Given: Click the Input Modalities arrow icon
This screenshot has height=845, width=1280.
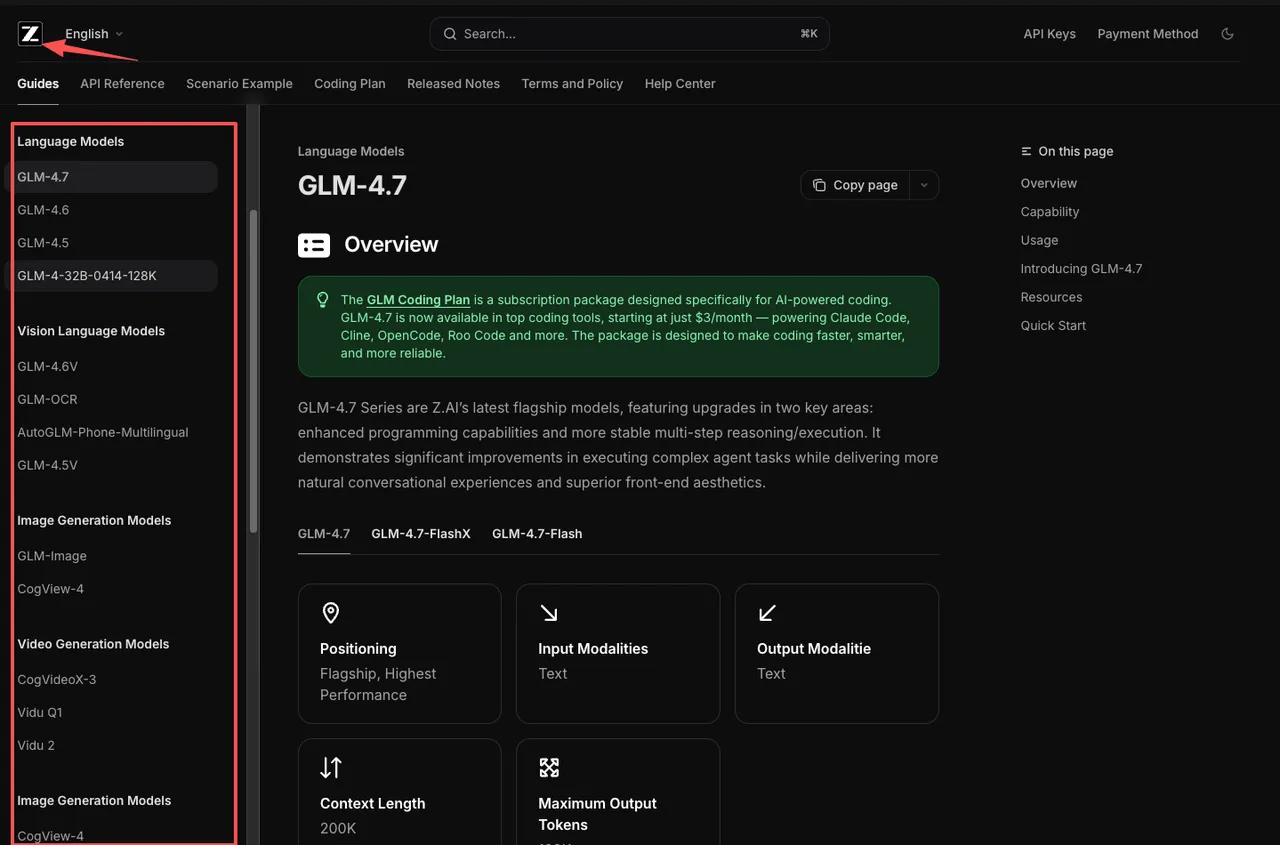Looking at the screenshot, I should (x=549, y=613).
